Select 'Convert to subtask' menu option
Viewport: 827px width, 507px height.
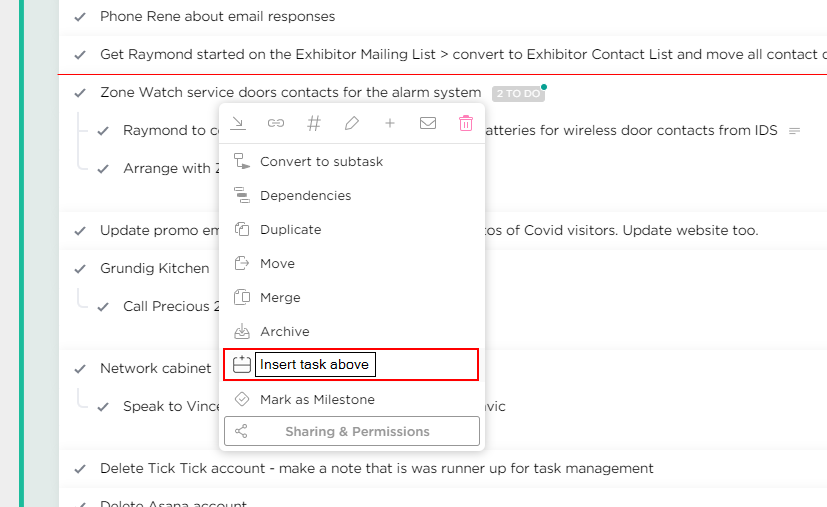pyautogui.click(x=321, y=162)
